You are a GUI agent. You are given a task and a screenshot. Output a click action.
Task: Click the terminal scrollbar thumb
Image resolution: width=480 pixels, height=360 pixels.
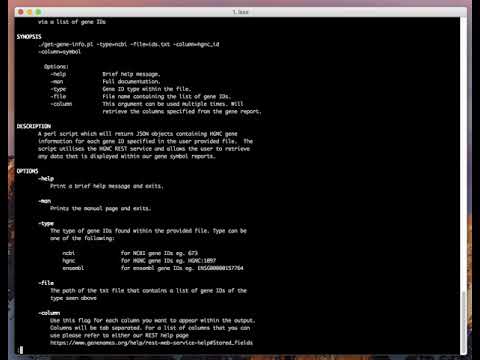click(463, 322)
